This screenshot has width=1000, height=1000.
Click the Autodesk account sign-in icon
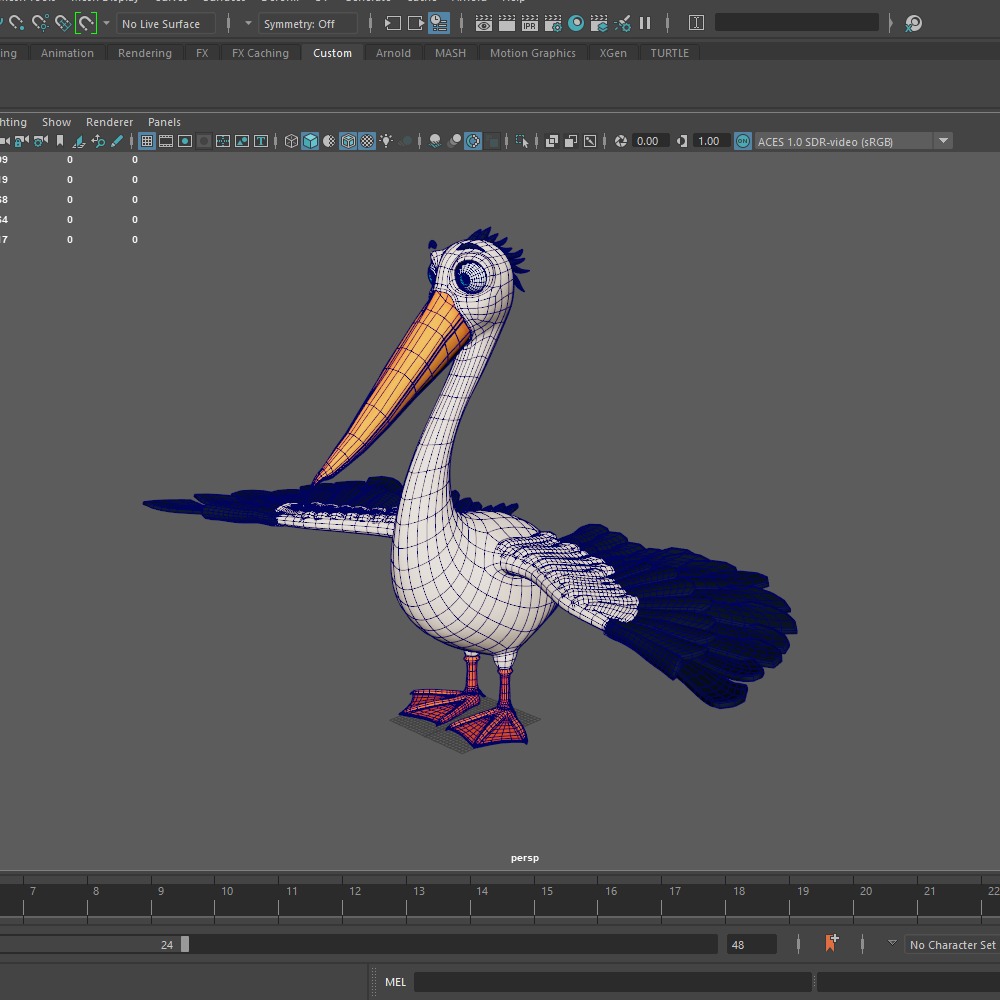[913, 24]
